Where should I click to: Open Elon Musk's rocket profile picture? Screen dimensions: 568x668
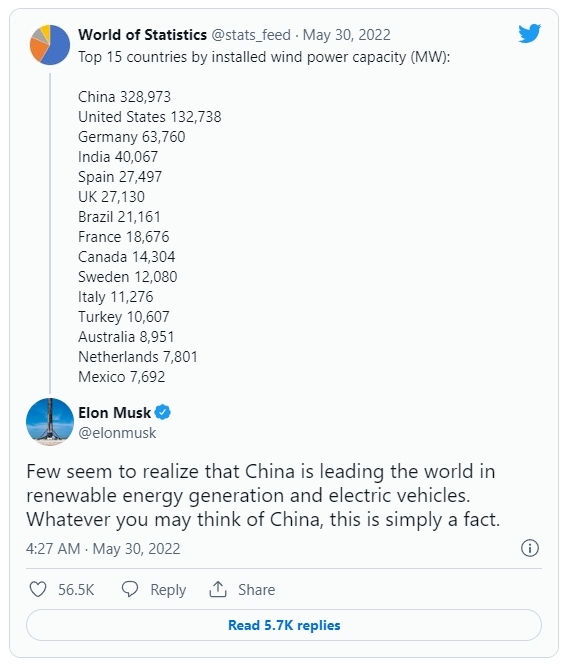50,422
